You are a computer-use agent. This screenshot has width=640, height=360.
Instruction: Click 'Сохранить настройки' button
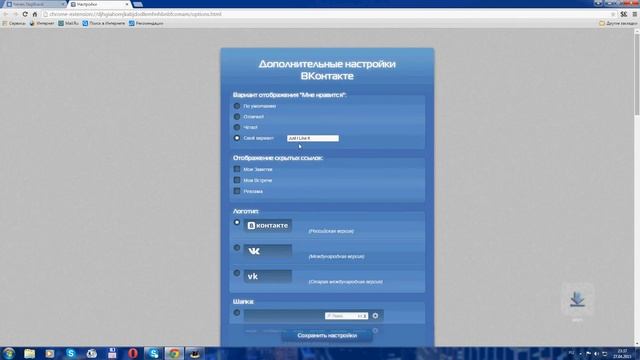pyautogui.click(x=327, y=336)
